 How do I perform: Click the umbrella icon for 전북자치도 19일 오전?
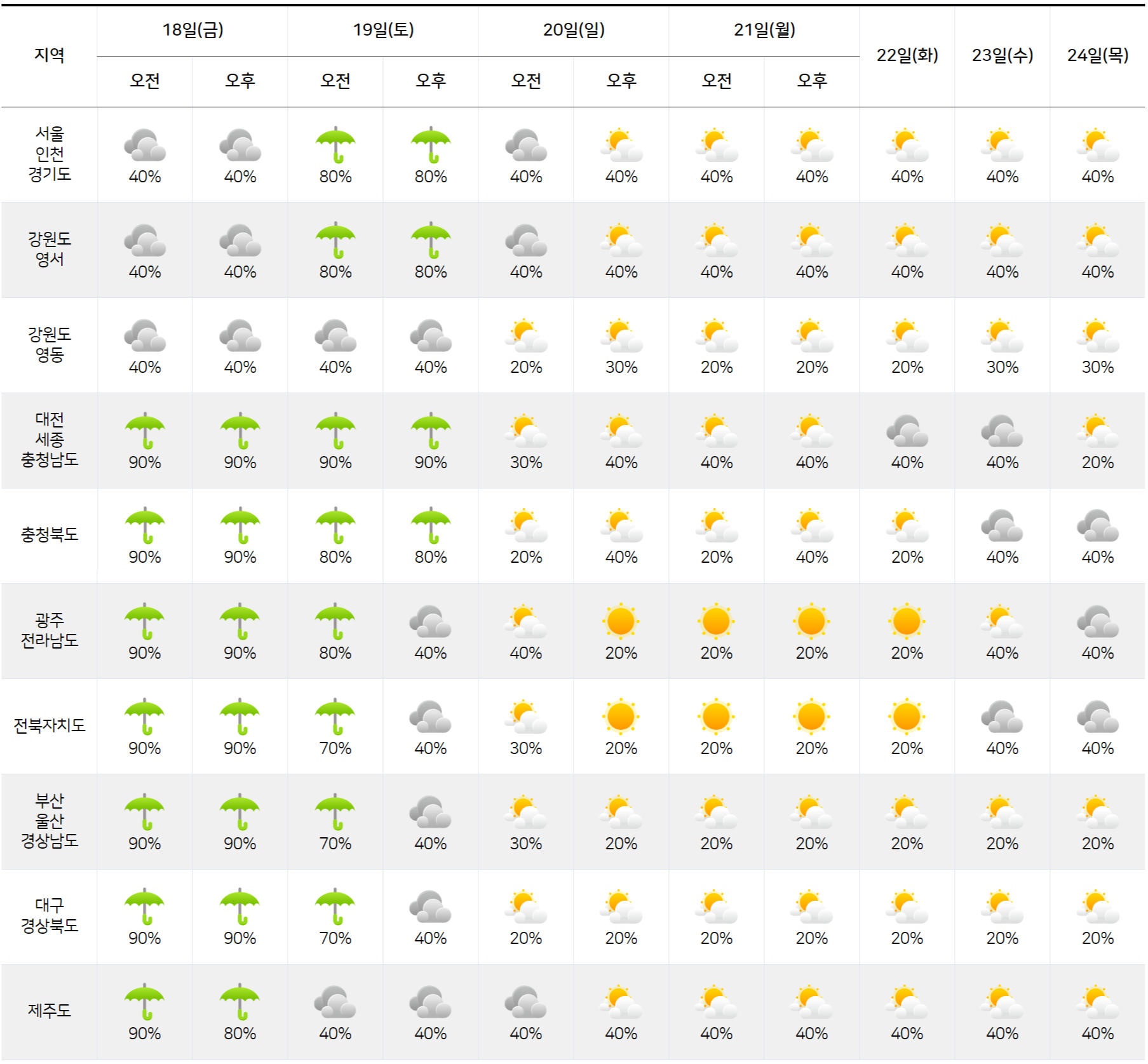click(x=335, y=717)
